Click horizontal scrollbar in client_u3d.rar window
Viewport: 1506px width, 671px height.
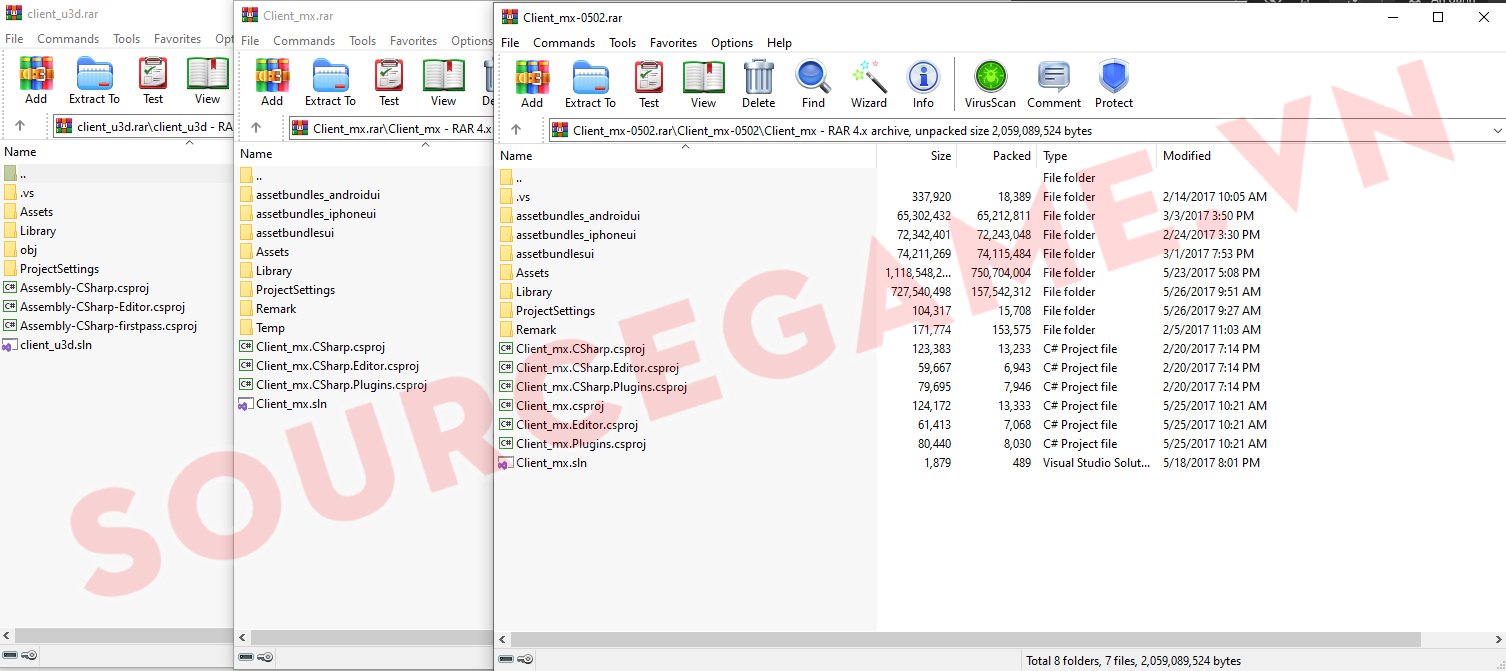pyautogui.click(x=124, y=635)
